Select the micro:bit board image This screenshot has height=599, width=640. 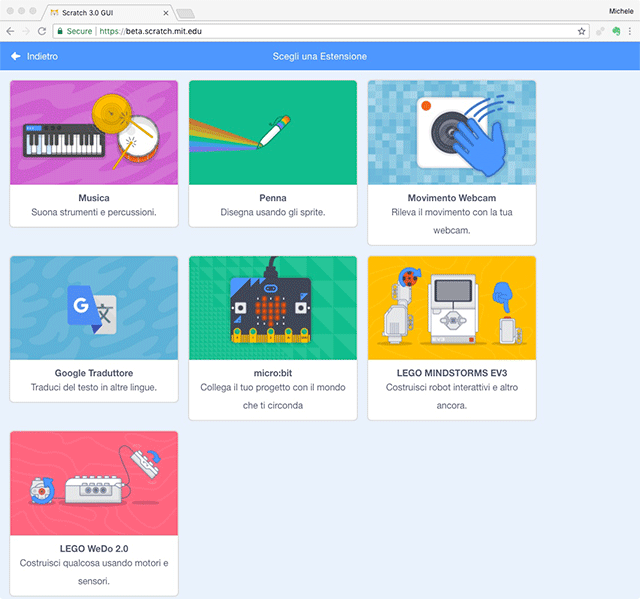click(272, 308)
